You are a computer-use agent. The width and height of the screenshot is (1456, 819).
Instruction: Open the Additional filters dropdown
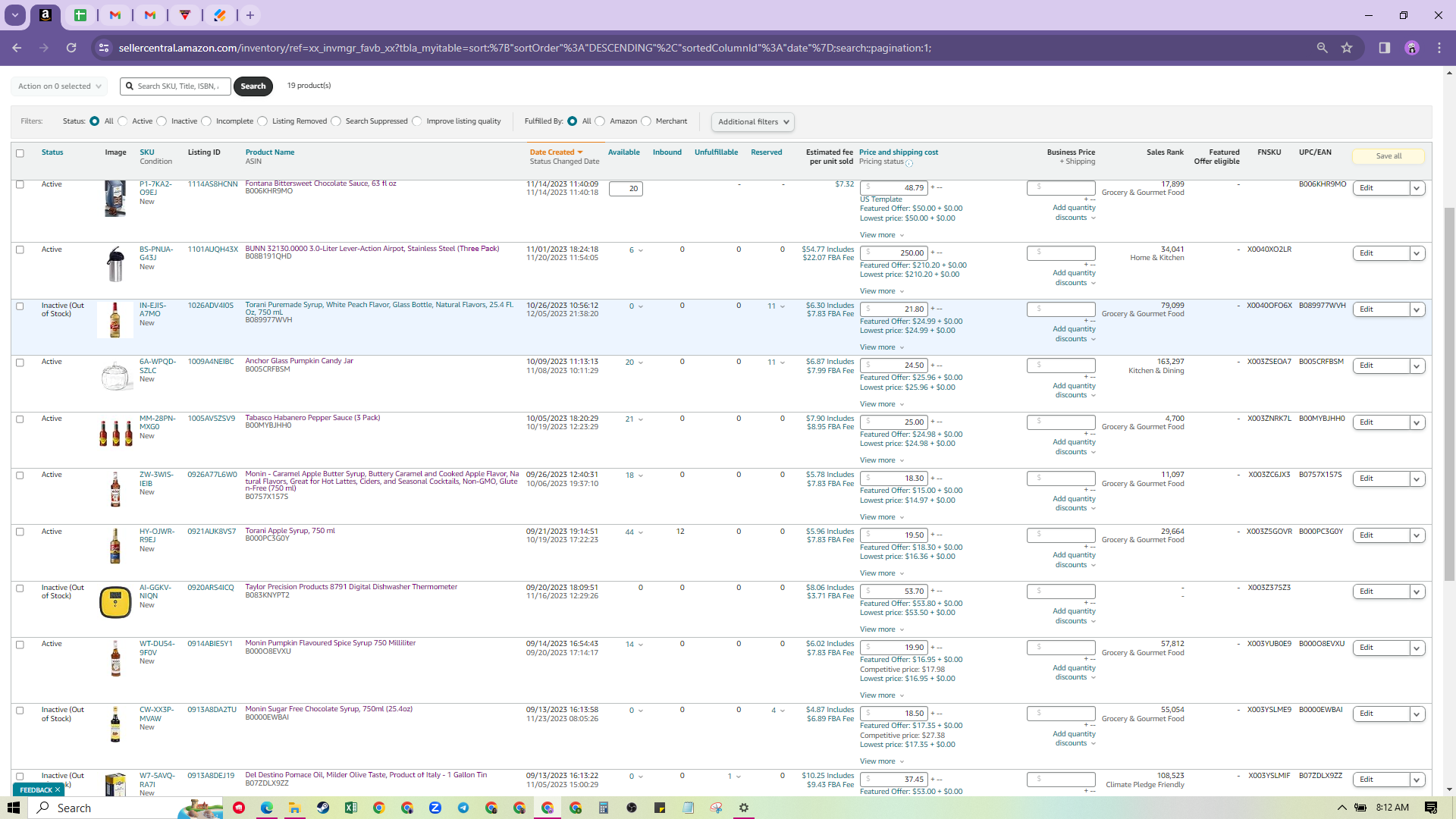[x=753, y=122]
